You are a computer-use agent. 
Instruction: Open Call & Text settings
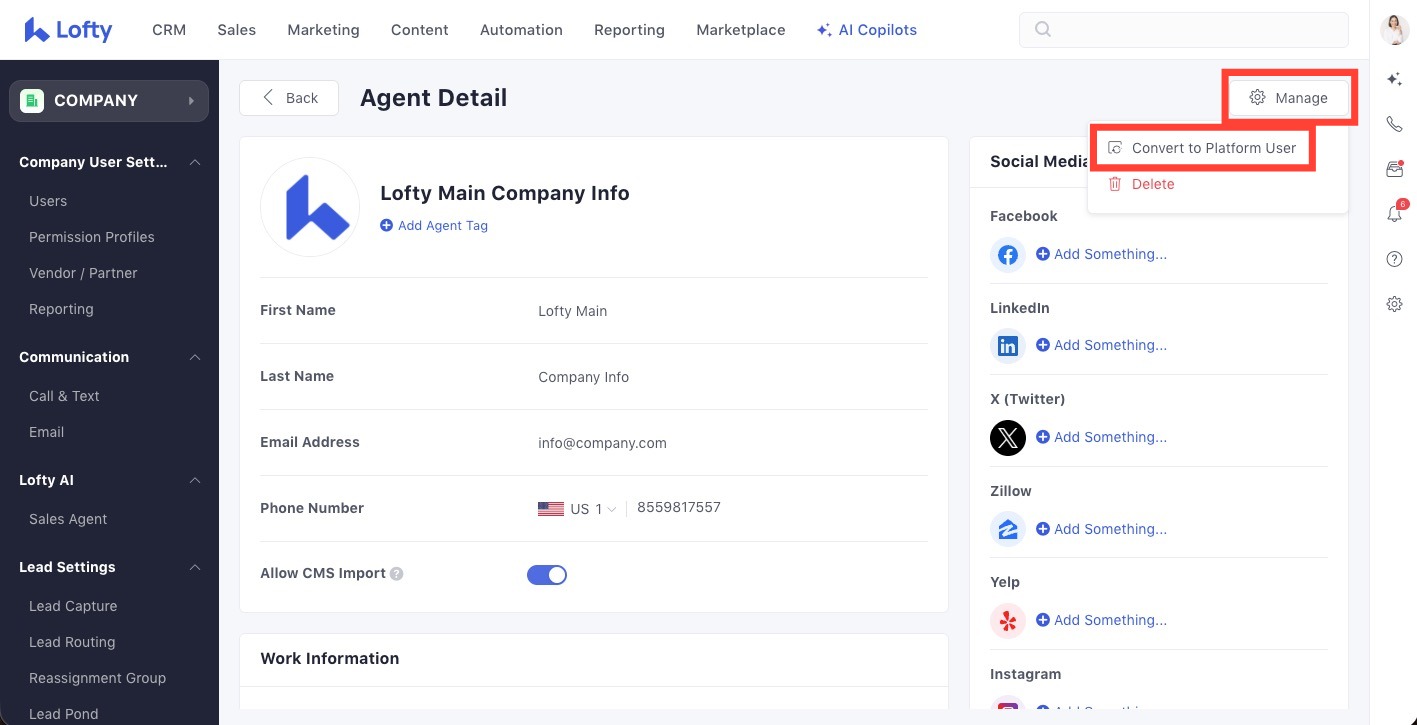[64, 396]
